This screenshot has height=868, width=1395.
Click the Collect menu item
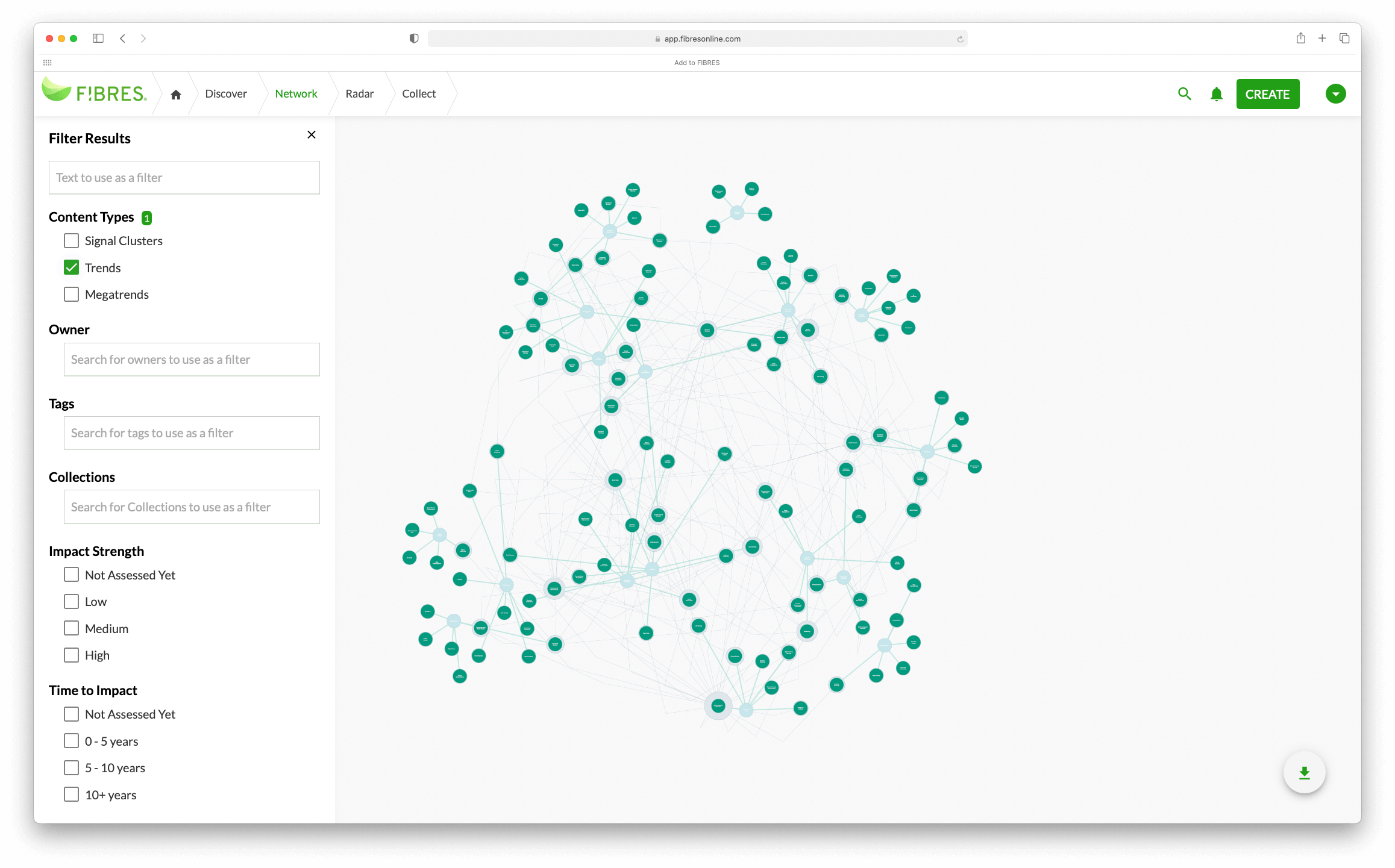pyautogui.click(x=418, y=92)
